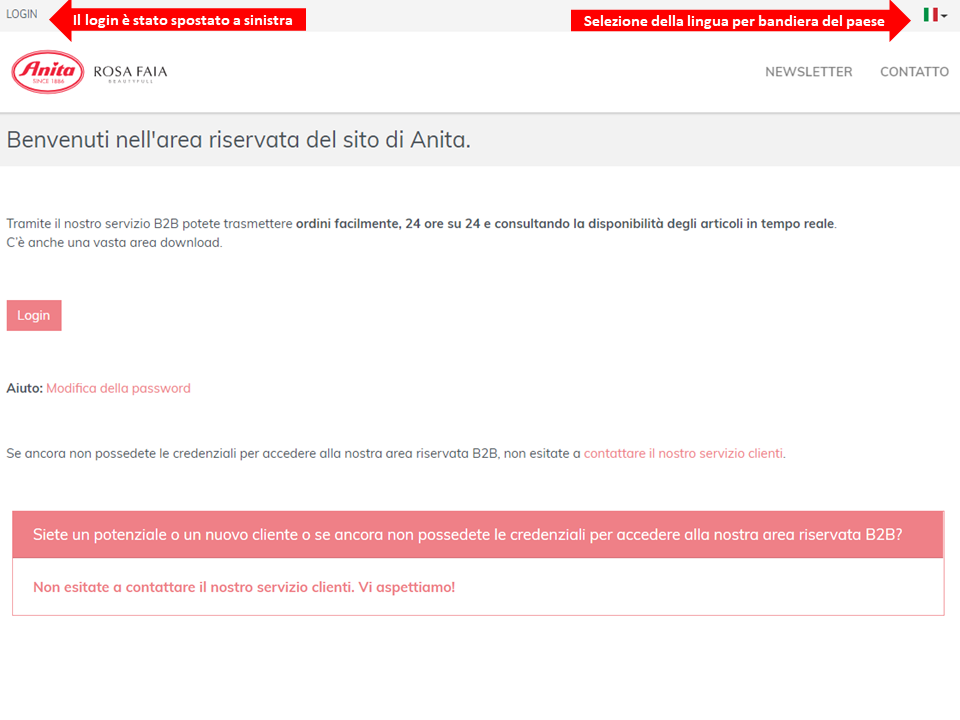Open LOGIN in the top bar

coord(21,15)
